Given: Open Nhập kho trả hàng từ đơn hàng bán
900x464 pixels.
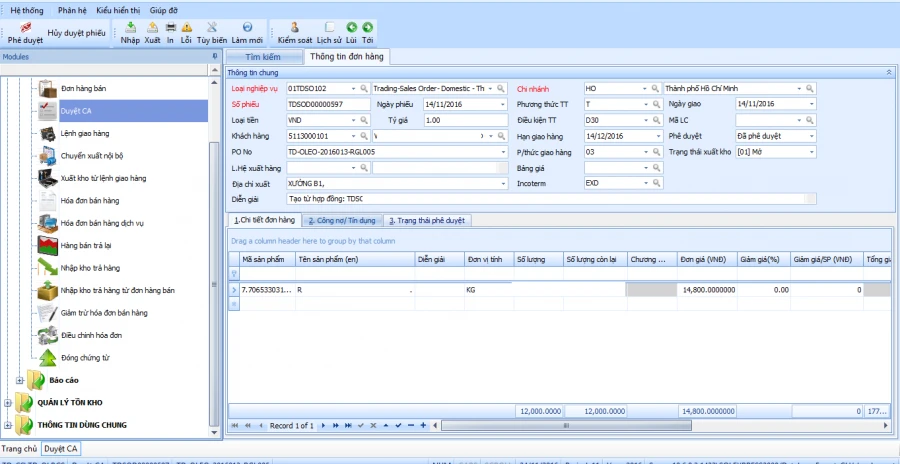Looking at the screenshot, I should pyautogui.click(x=118, y=290).
